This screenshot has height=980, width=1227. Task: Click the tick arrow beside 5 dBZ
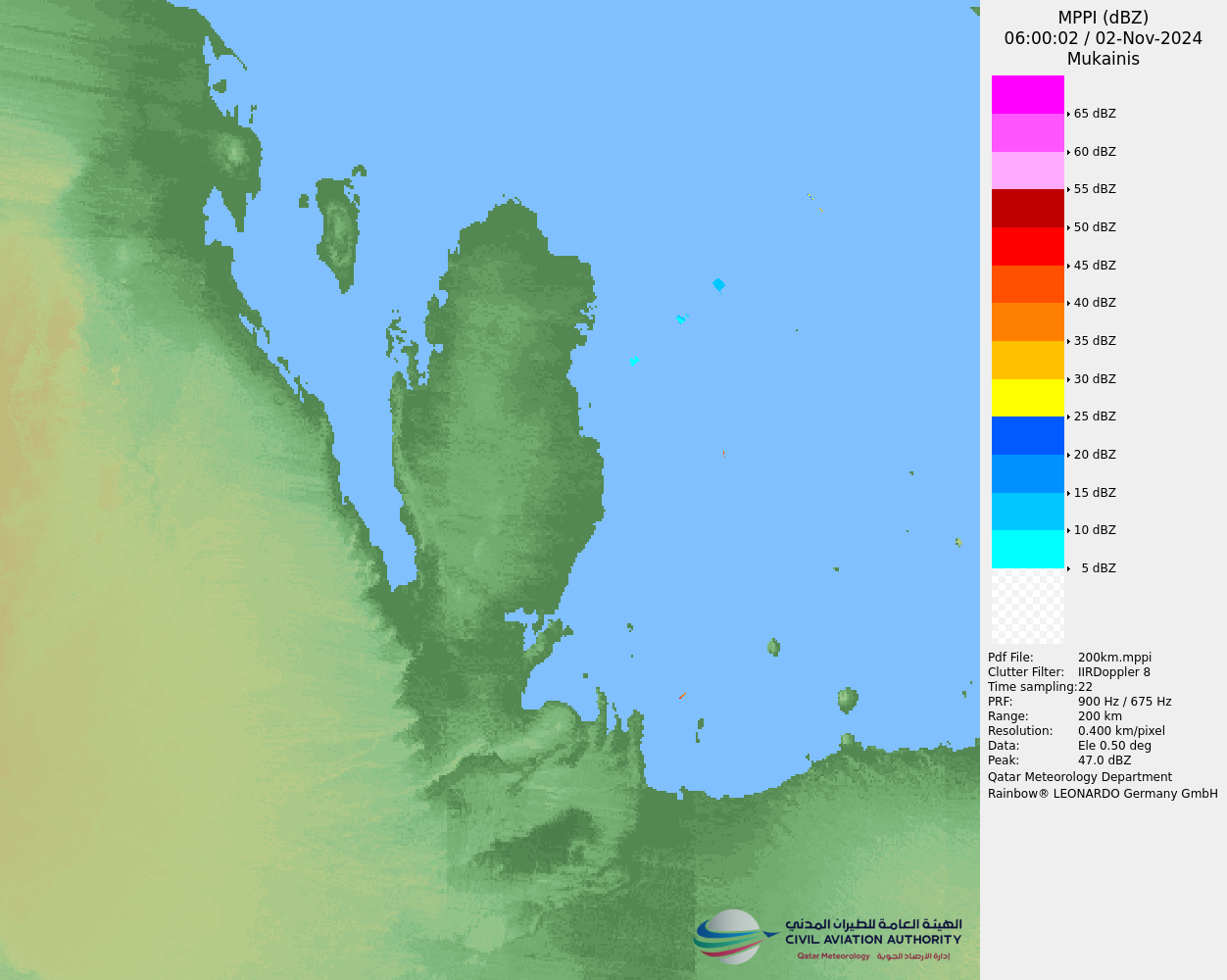pos(1068,568)
